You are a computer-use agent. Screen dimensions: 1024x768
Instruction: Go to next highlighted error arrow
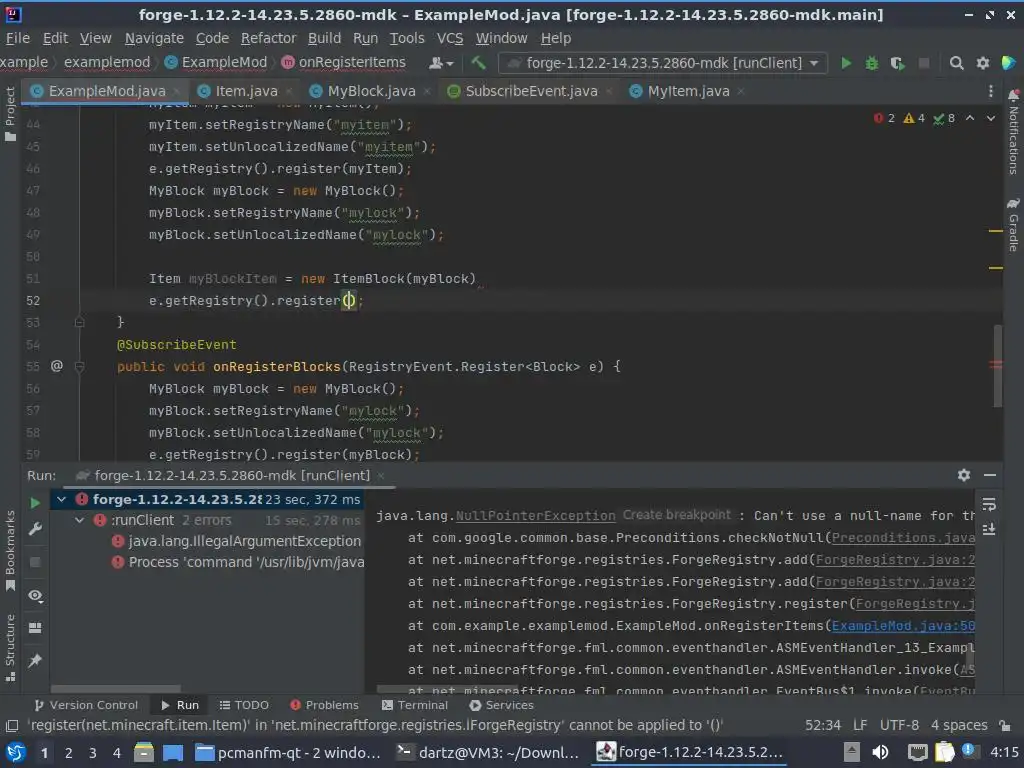click(x=991, y=118)
